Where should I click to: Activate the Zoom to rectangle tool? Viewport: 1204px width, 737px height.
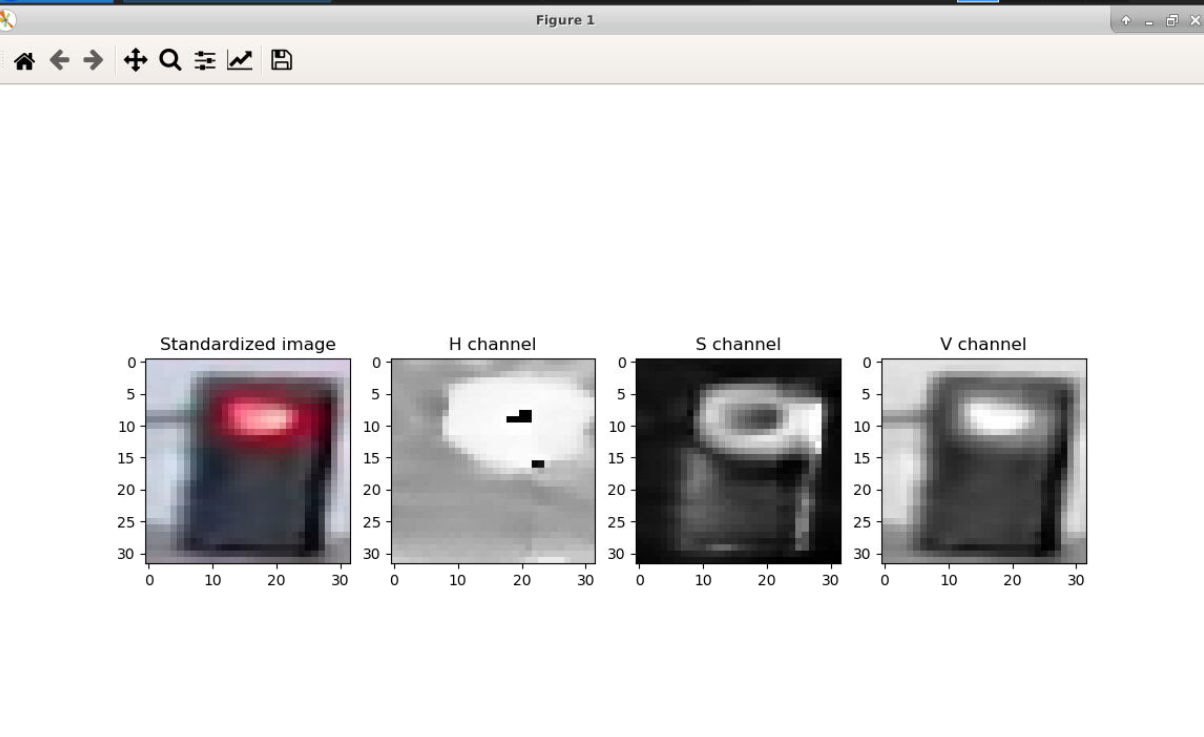click(x=170, y=61)
